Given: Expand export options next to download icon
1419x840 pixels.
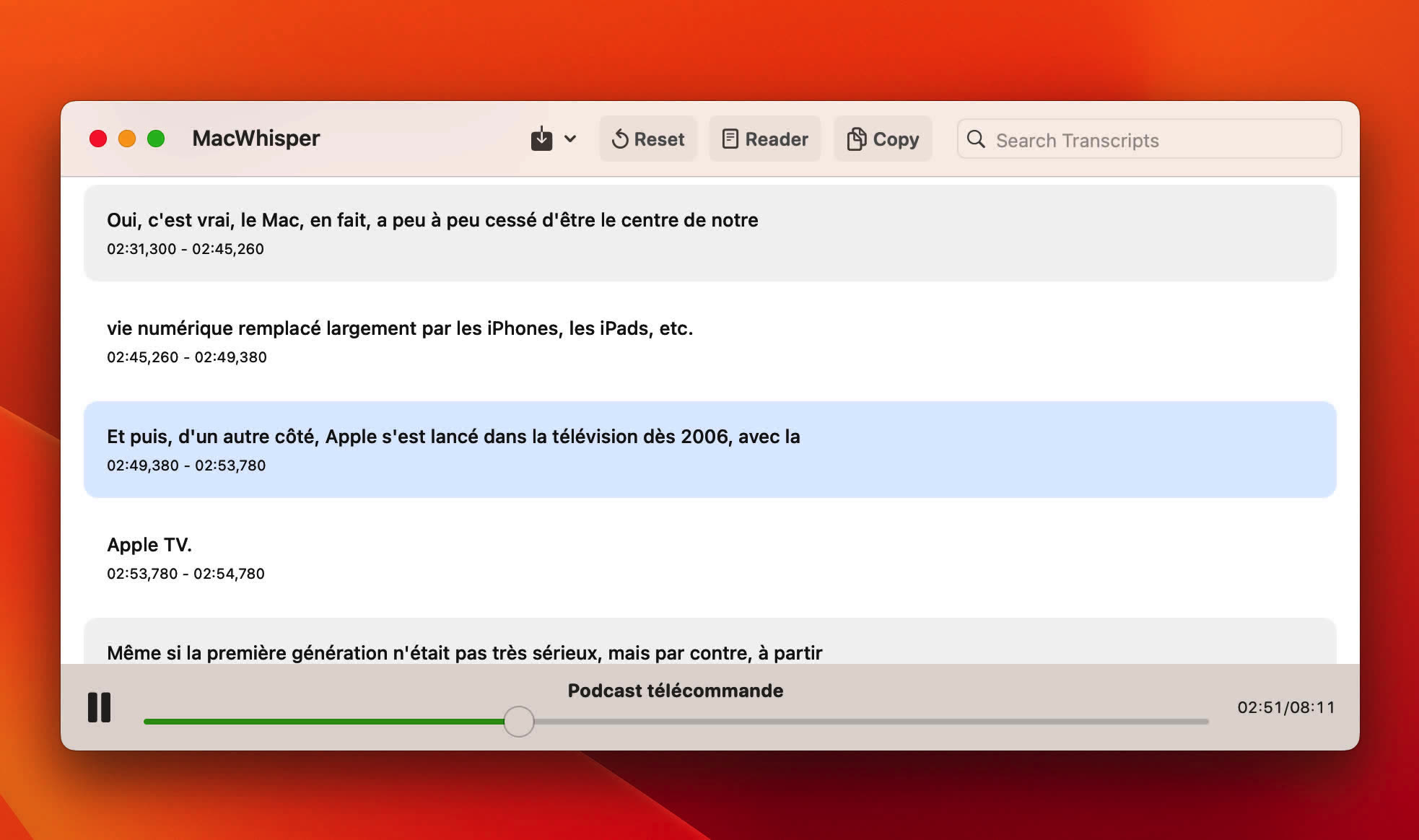Looking at the screenshot, I should click(571, 139).
